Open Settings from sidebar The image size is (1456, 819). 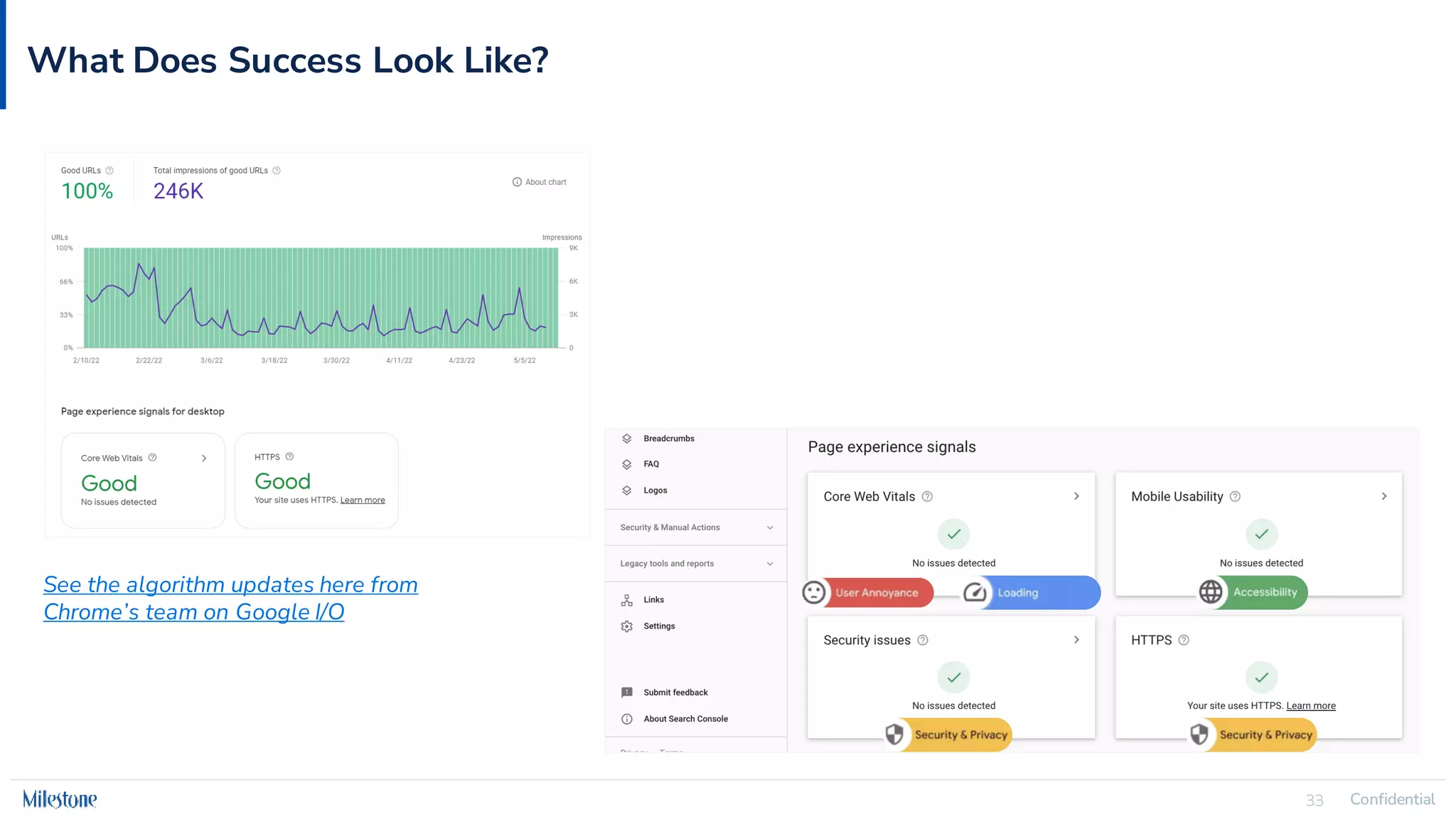pyautogui.click(x=659, y=626)
